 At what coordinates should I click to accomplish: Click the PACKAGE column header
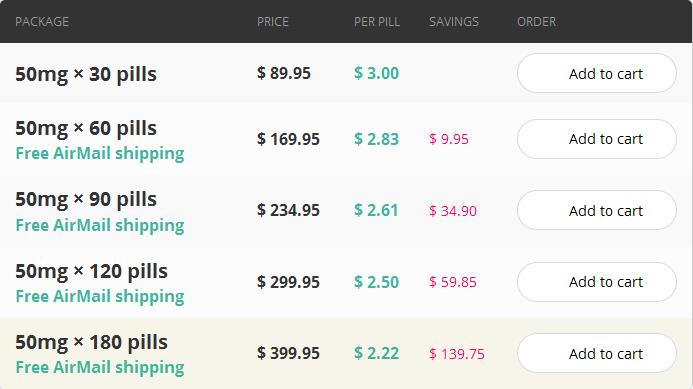pos(42,22)
